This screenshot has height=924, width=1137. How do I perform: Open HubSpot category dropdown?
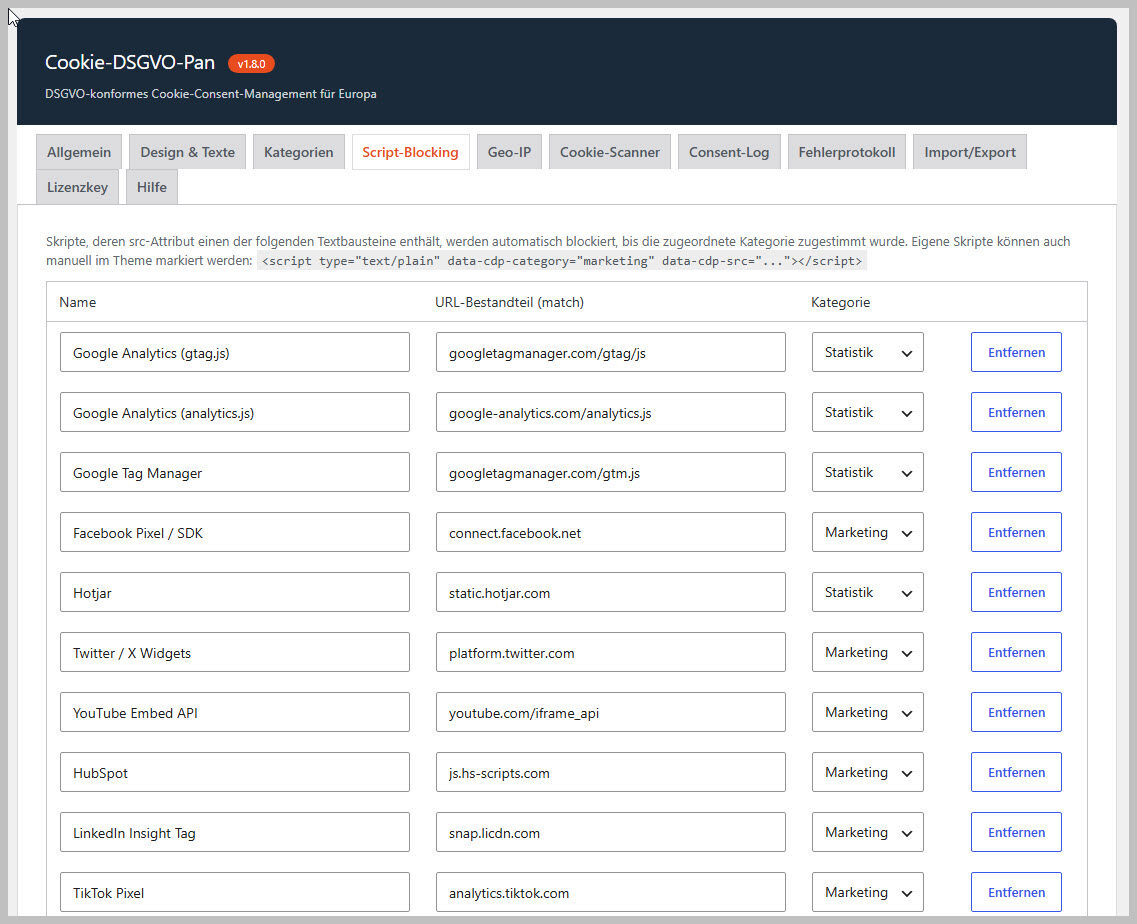click(867, 772)
